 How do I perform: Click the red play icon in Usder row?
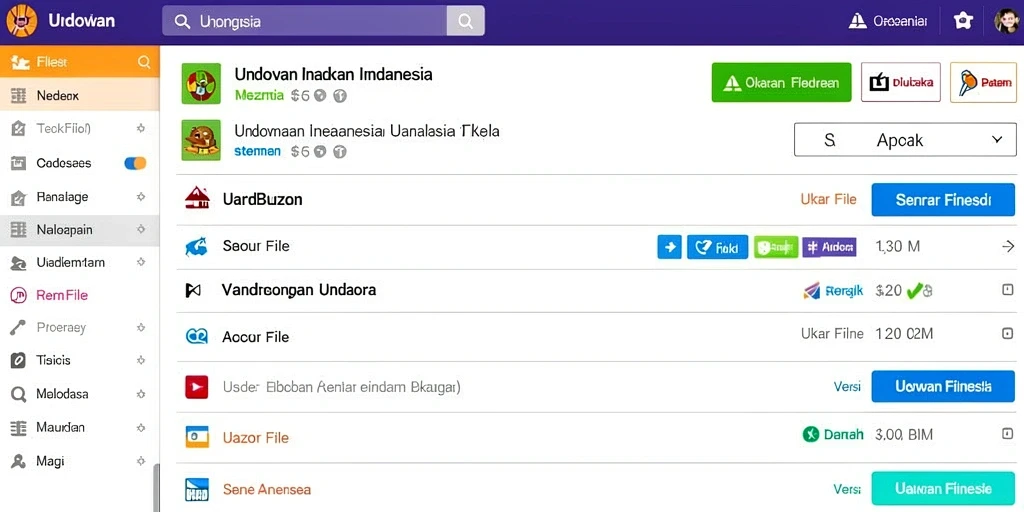coord(197,387)
